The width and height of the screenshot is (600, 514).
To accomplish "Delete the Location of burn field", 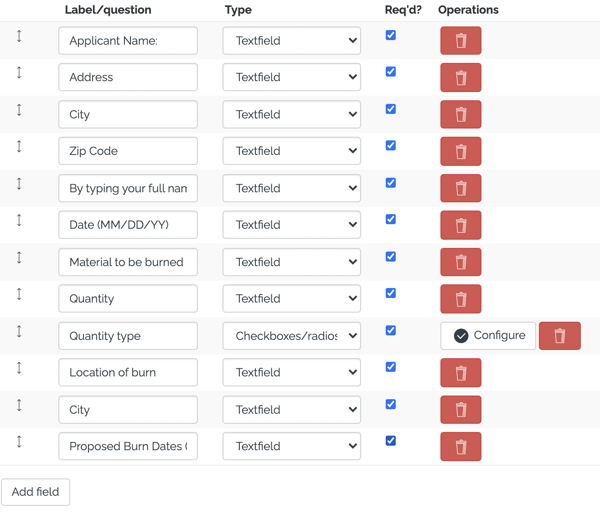I will click(x=460, y=372).
